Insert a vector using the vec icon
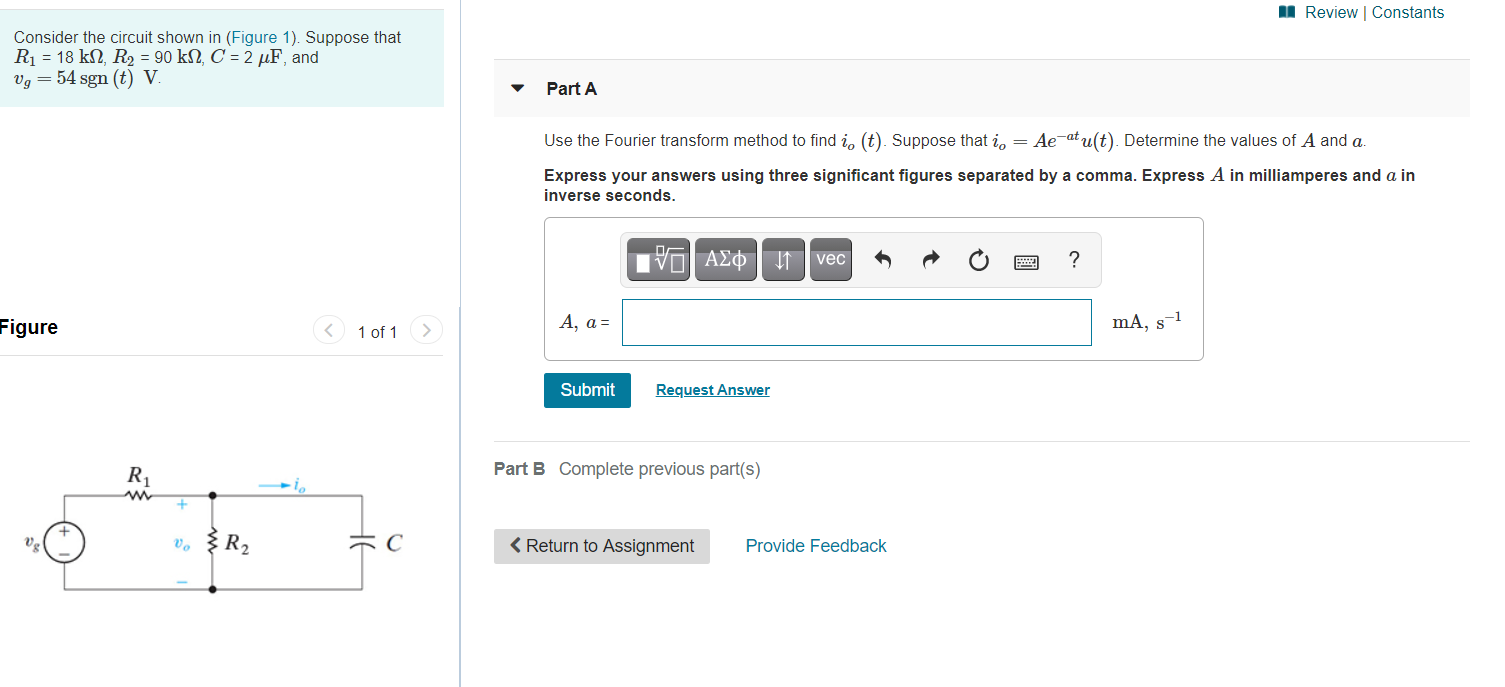Viewport: 1505px width, 687px height. coord(830,259)
